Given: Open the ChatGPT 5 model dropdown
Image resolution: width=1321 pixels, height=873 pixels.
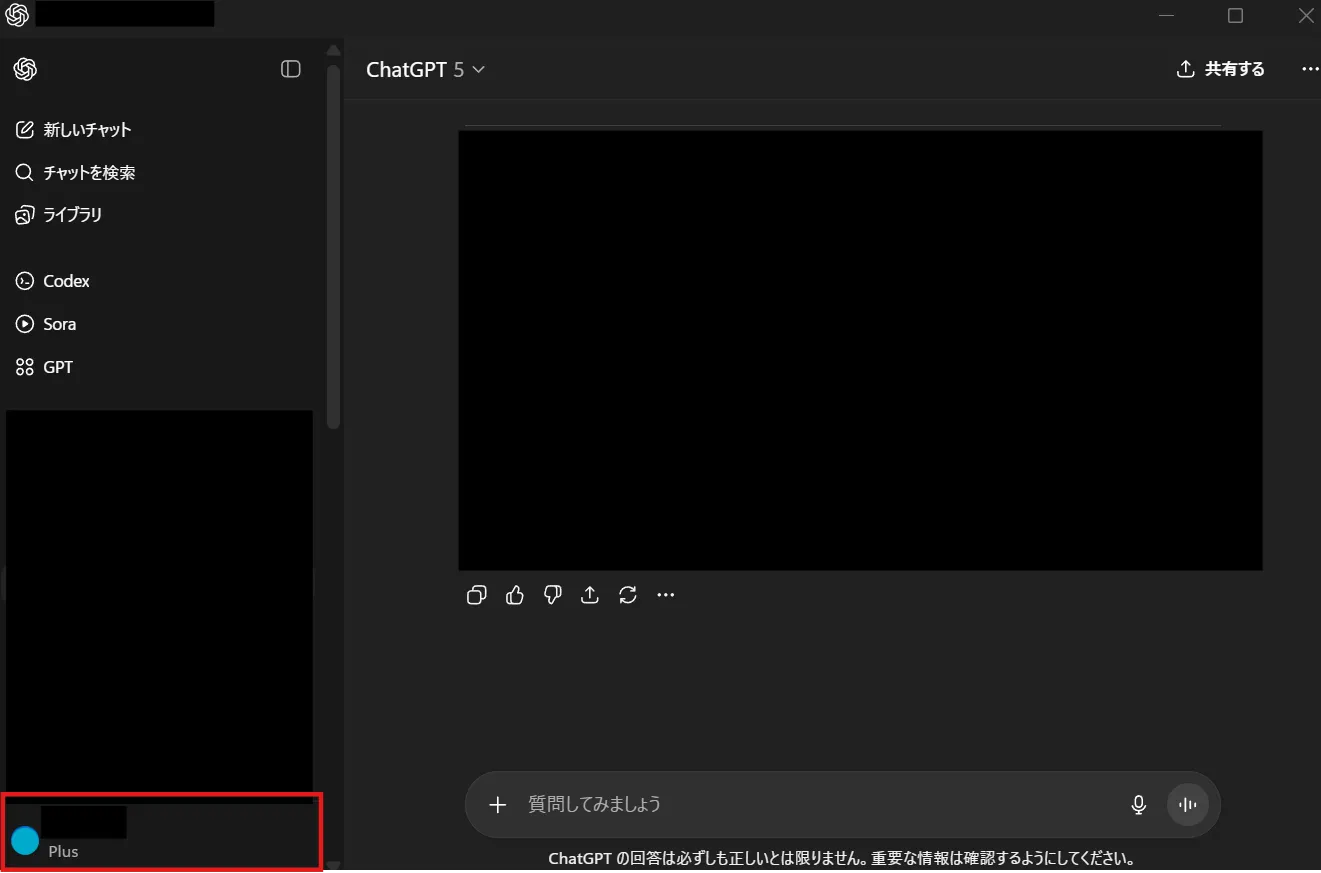Looking at the screenshot, I should coord(425,69).
